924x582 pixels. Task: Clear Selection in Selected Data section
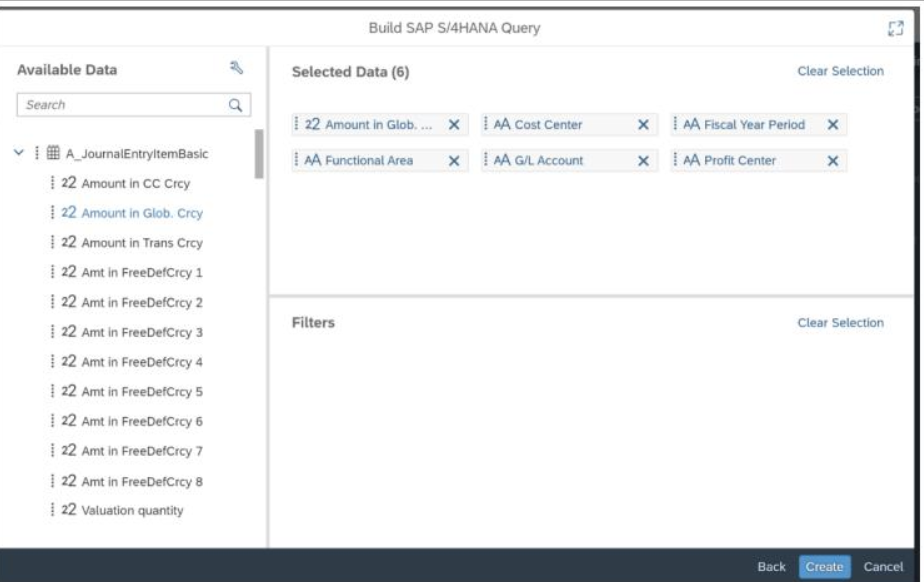pos(840,71)
